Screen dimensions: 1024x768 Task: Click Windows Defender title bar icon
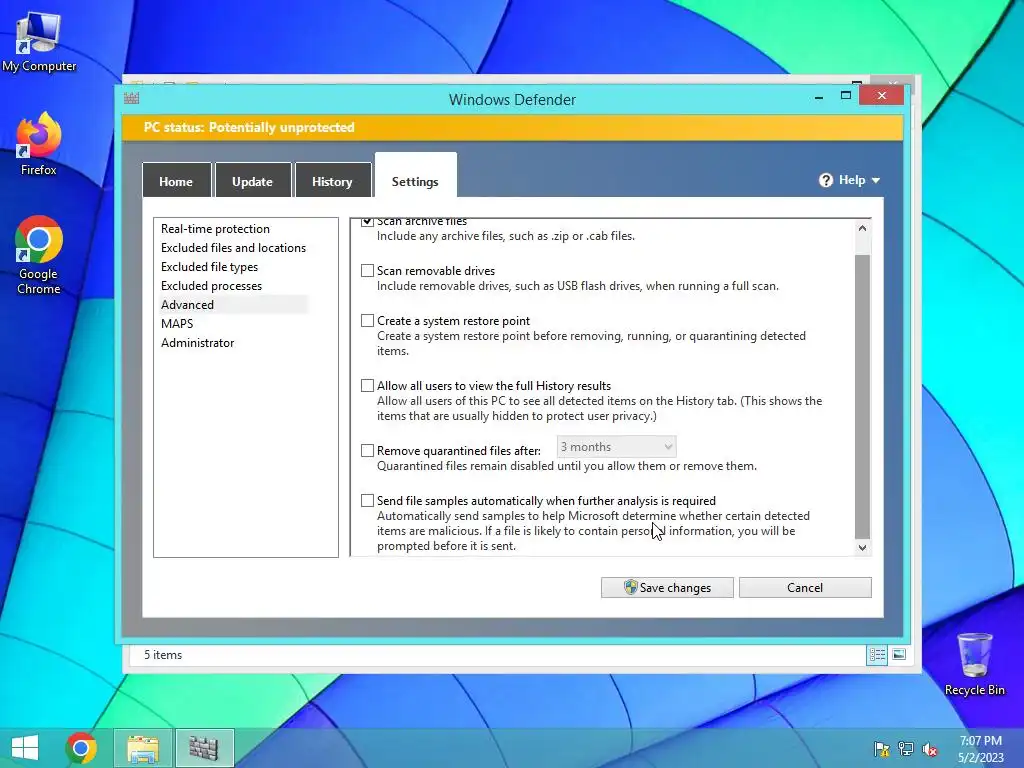132,99
